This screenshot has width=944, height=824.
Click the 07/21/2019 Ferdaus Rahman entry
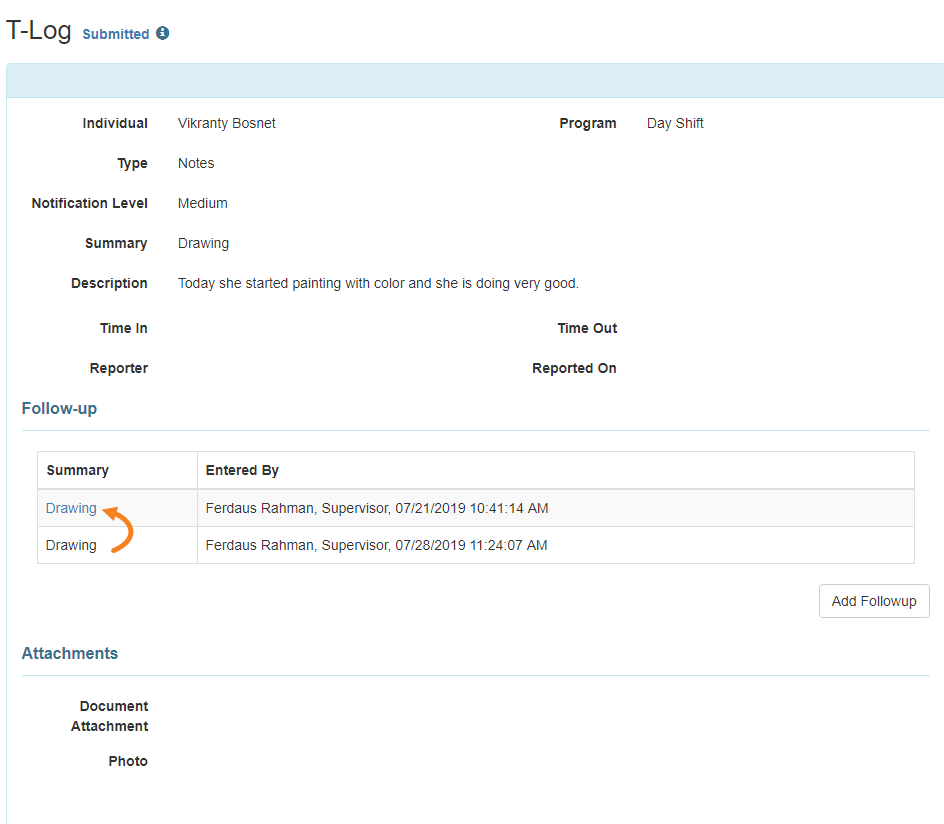click(x=377, y=508)
